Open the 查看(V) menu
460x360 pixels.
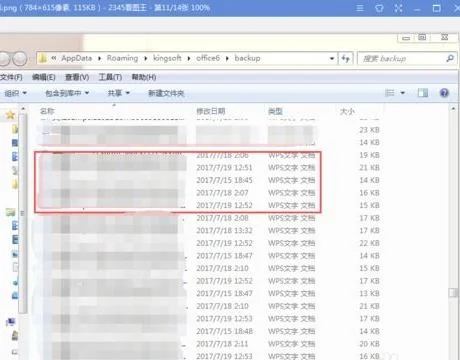77,77
